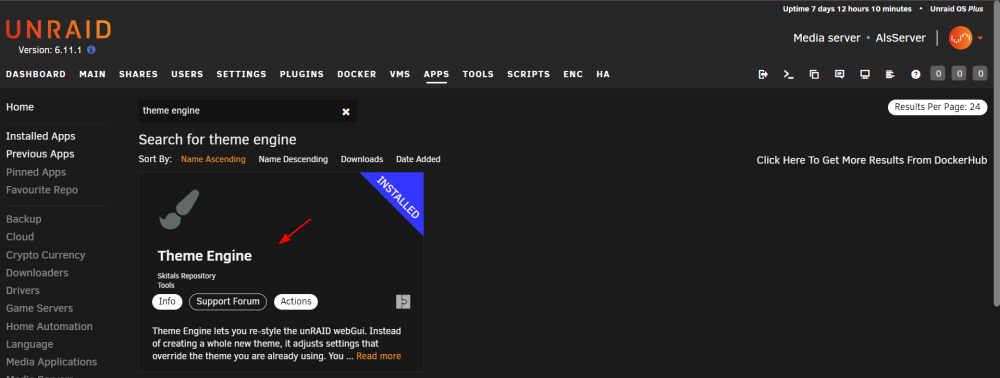Switch to the Users tab
The height and width of the screenshot is (378, 1000).
(187, 74)
